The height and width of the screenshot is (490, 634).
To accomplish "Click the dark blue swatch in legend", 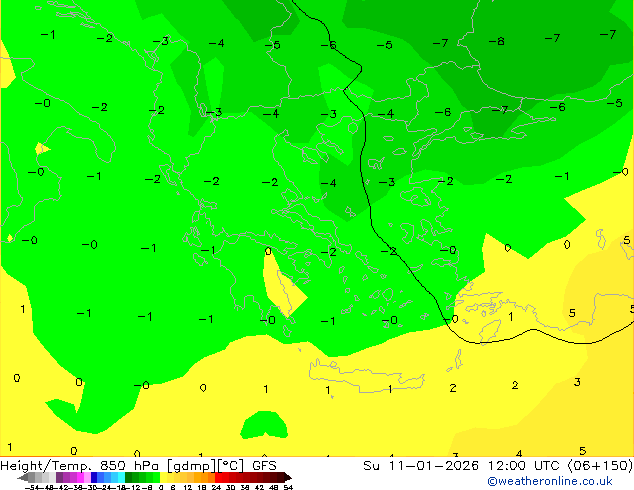I will click(x=94, y=477).
